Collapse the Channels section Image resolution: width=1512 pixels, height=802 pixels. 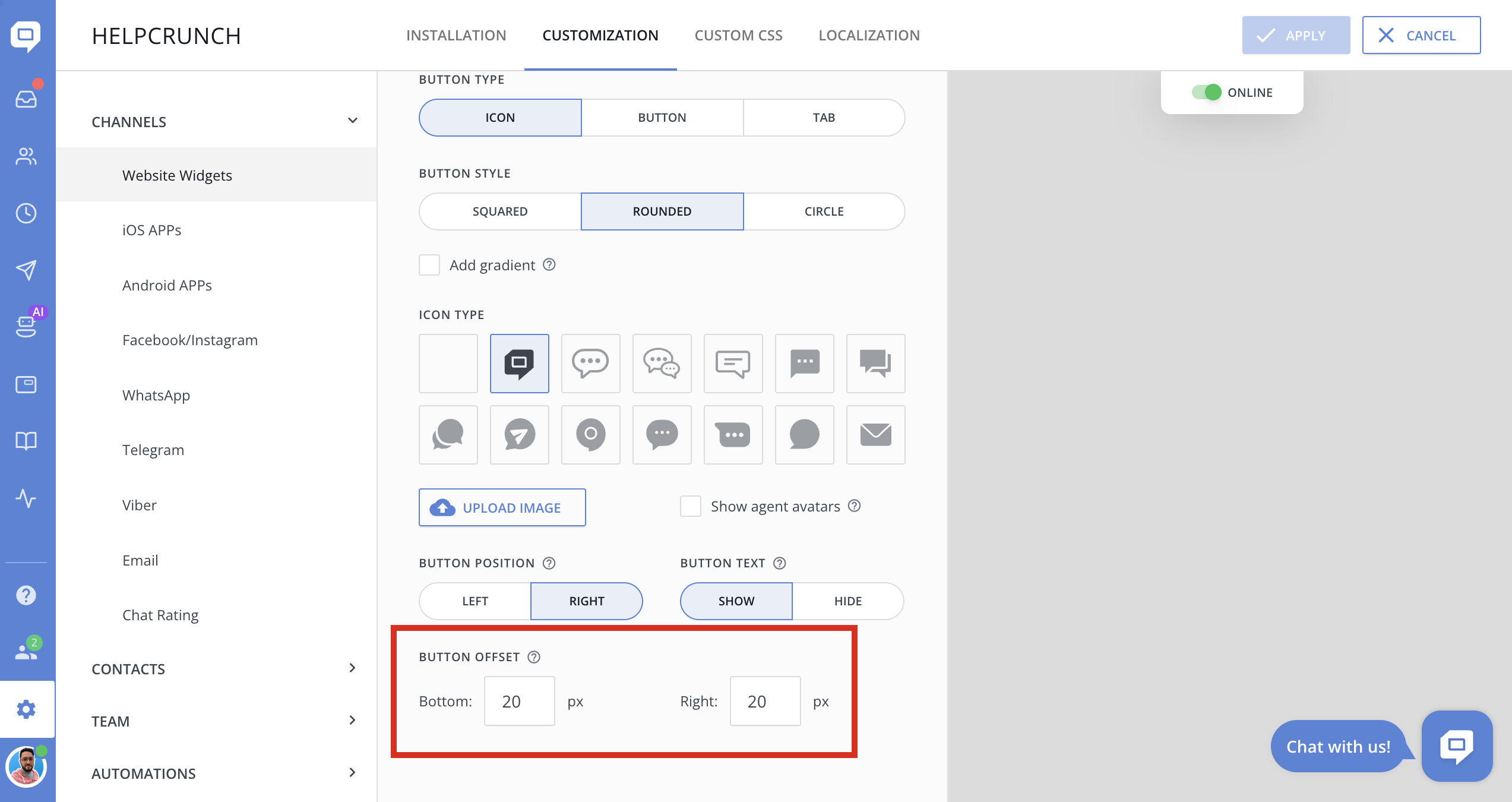coord(352,121)
